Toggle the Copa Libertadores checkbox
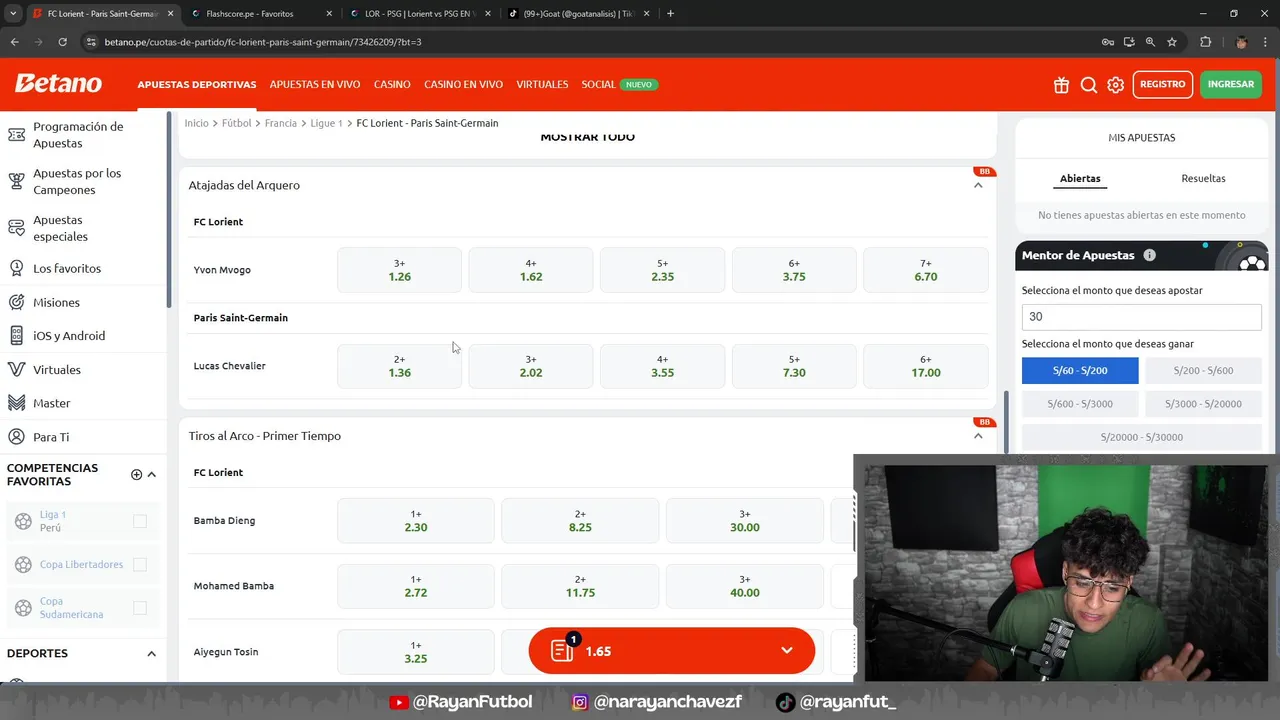The height and width of the screenshot is (720, 1280). click(140, 565)
